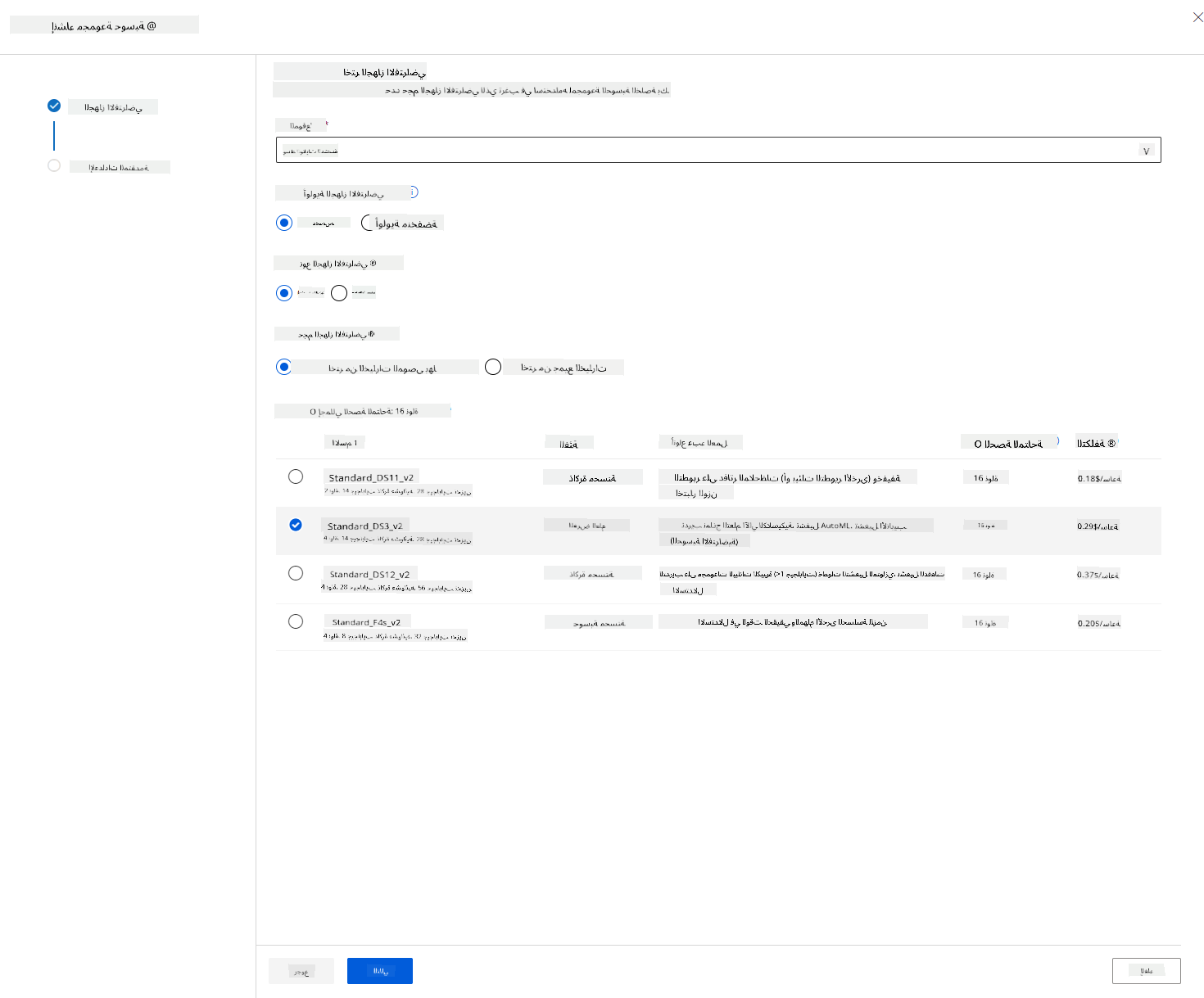Go to the second wizard step in sidebar
Screen dimensions: 1204x998
120,167
